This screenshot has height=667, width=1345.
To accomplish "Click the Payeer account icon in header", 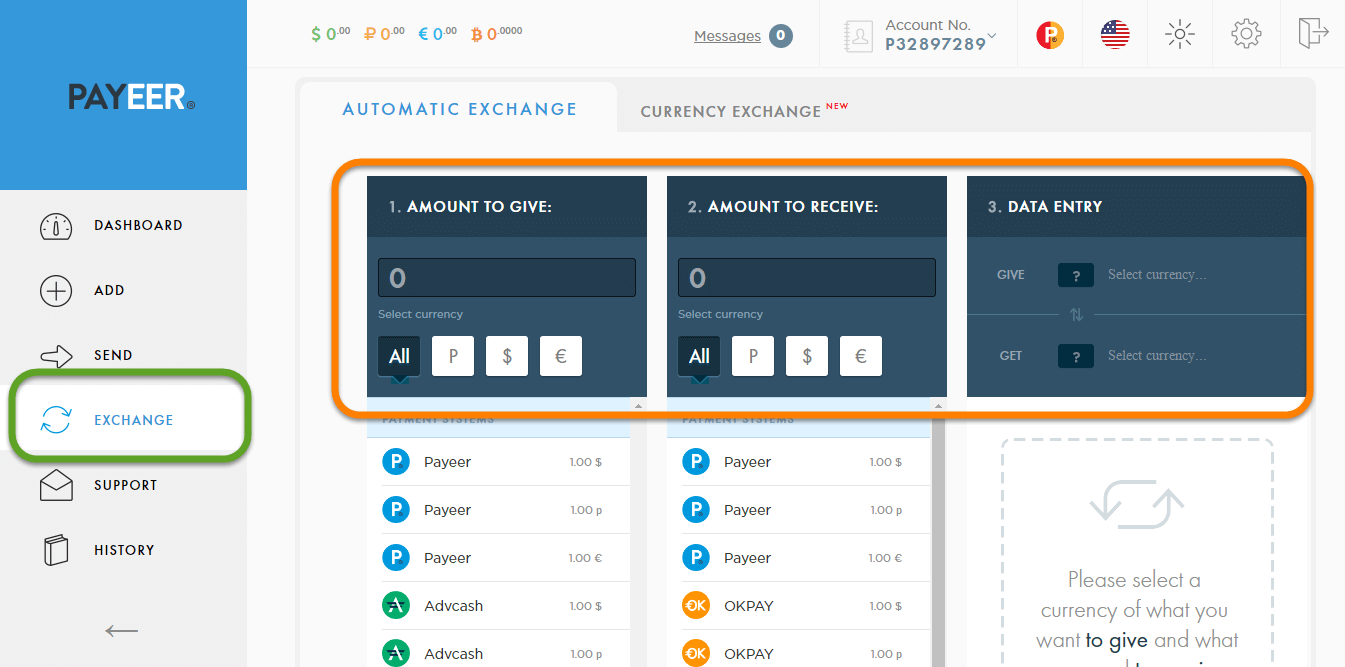I will point(1049,33).
